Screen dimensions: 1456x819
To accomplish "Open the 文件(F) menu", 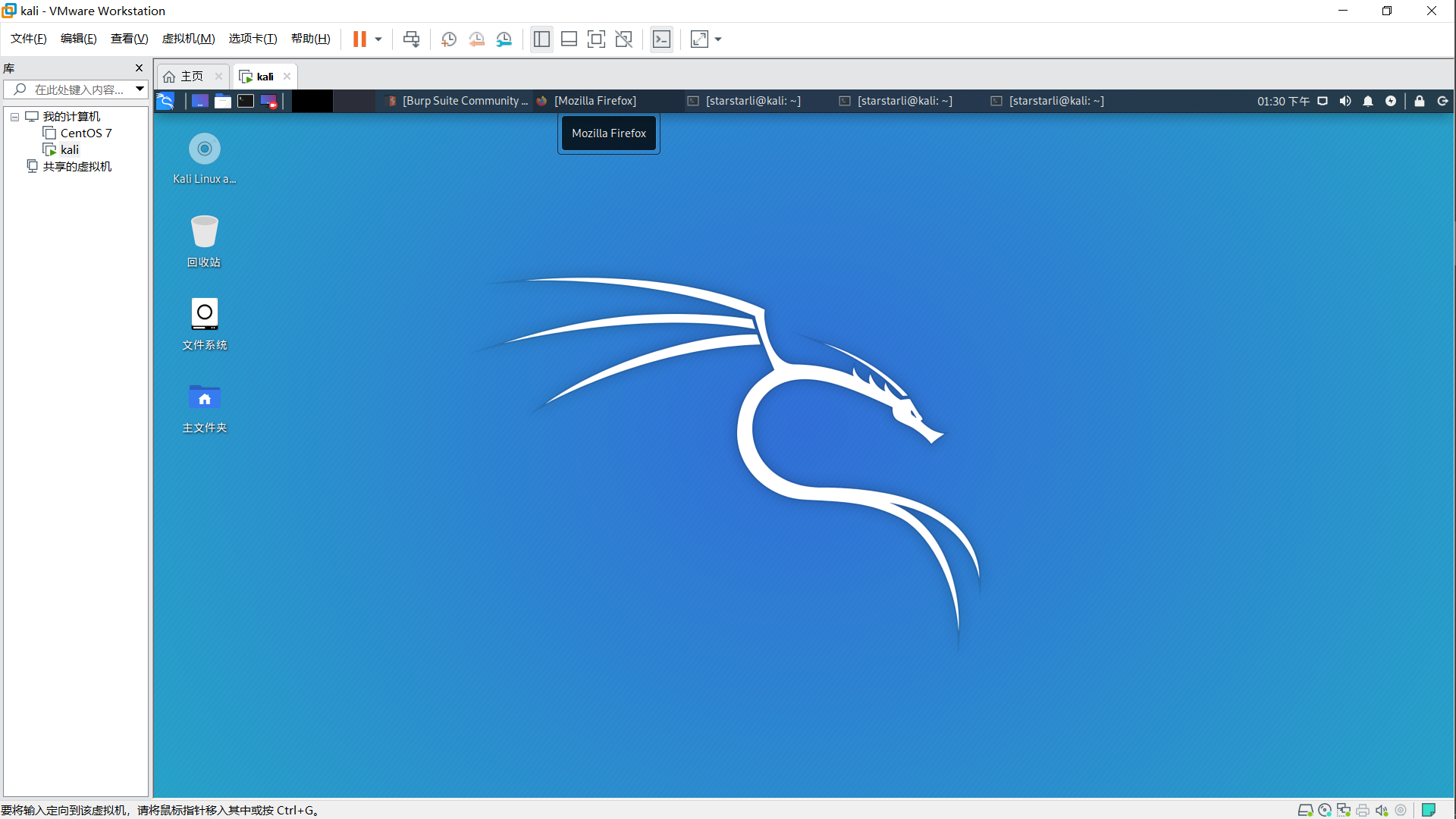I will coord(28,39).
